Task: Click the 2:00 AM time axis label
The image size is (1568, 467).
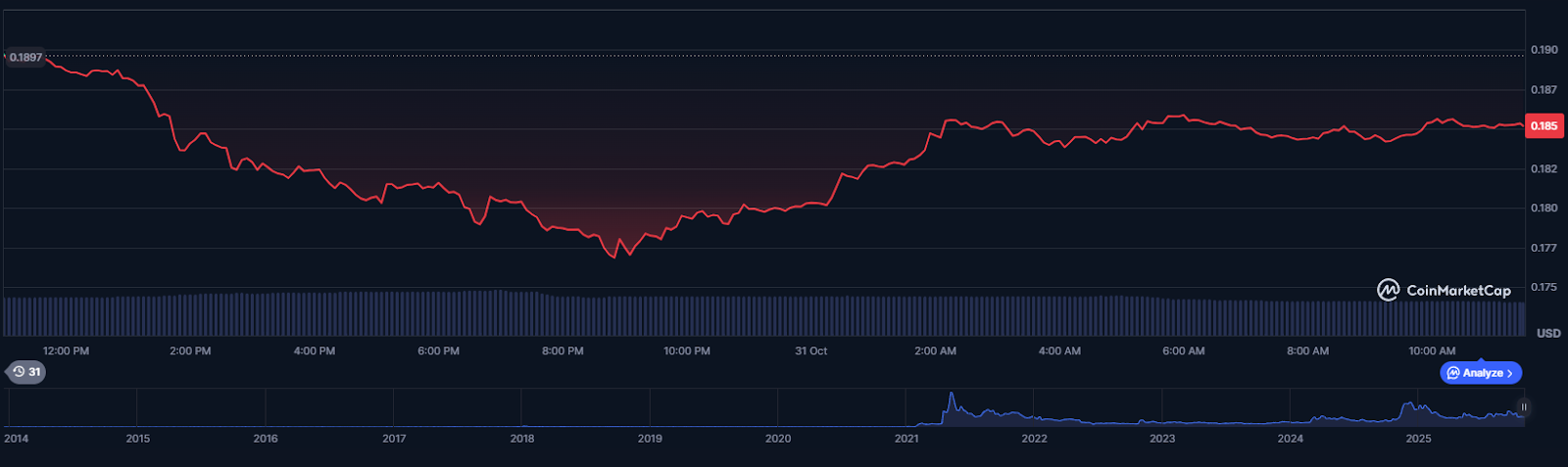Action: tap(935, 350)
